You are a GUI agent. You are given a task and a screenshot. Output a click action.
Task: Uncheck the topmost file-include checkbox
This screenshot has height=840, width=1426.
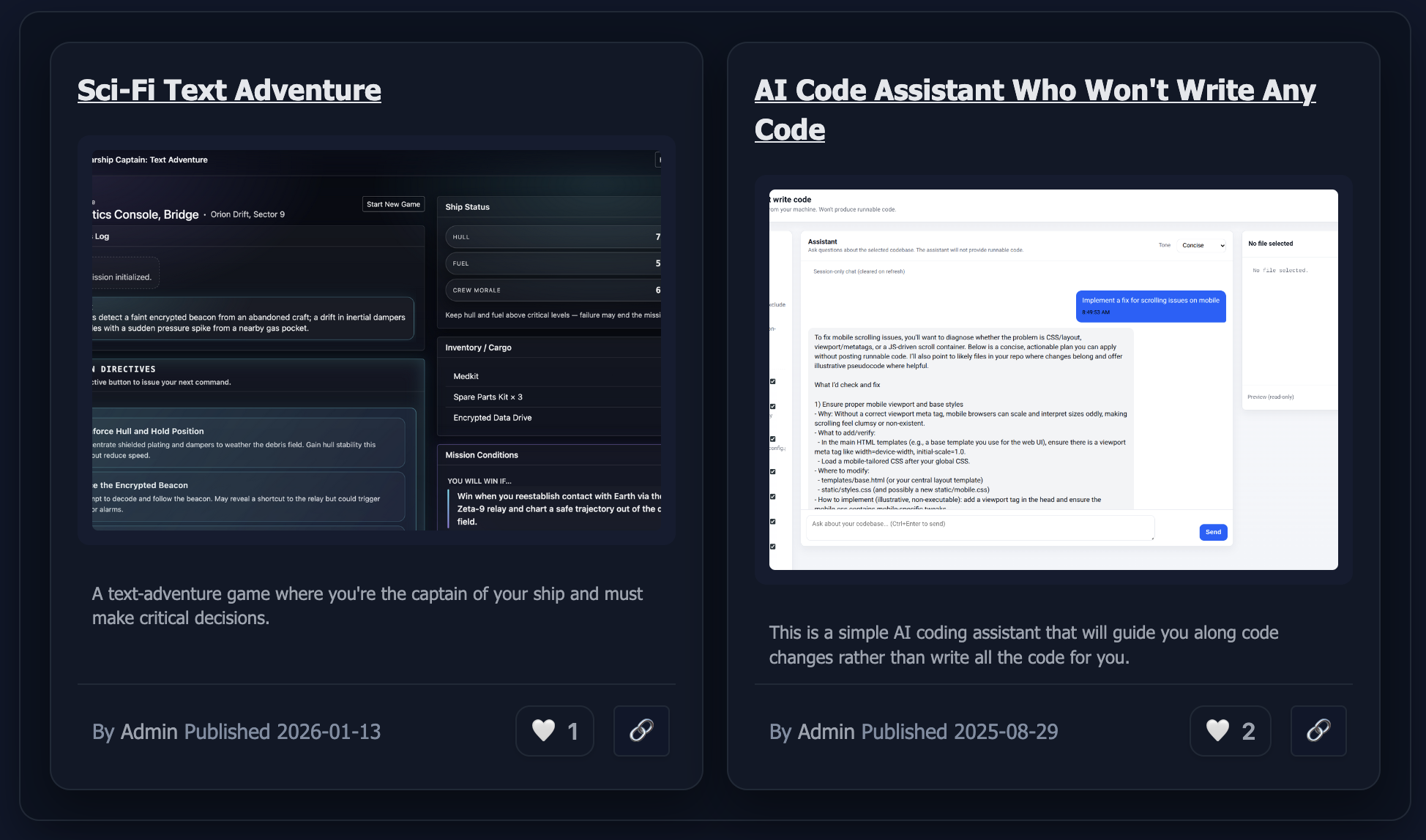[772, 381]
